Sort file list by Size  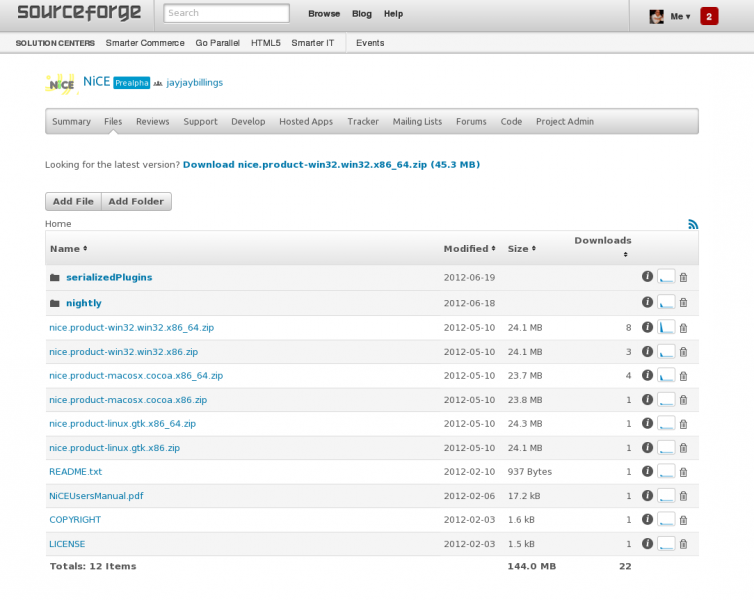522,249
